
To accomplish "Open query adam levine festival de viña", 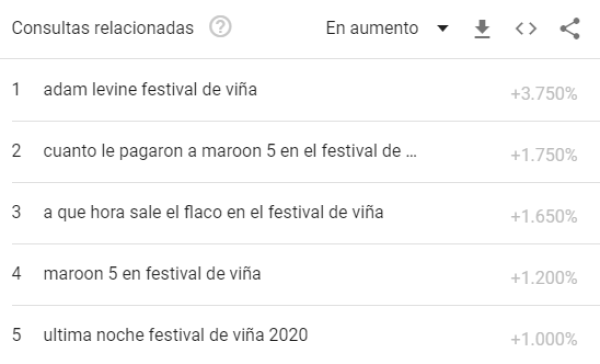I will (x=150, y=90).
